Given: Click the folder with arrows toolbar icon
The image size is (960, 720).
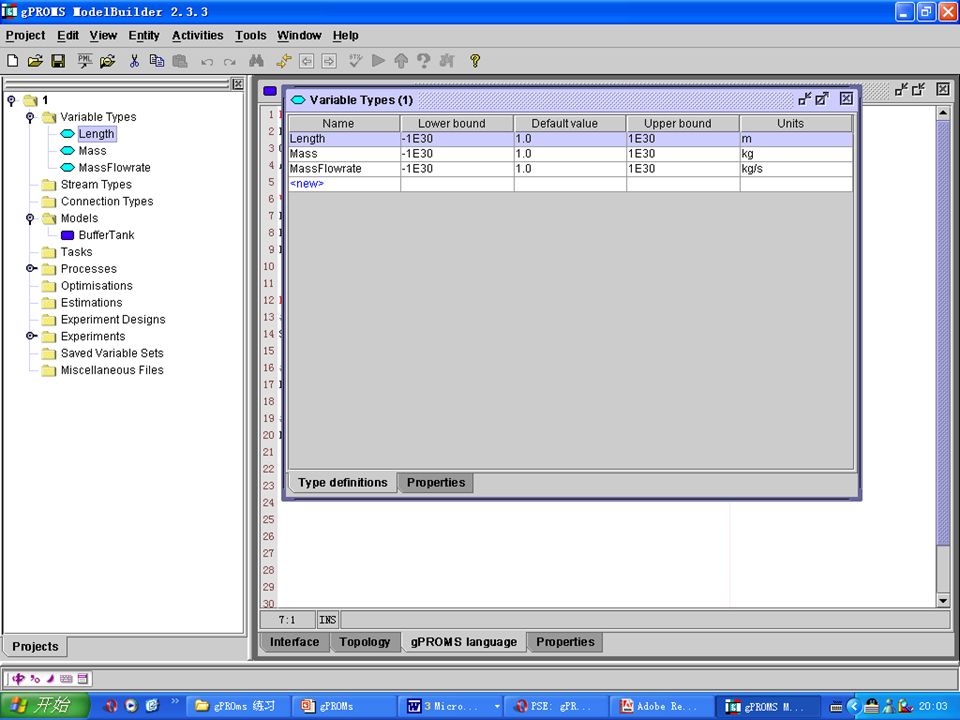Looking at the screenshot, I should click(108, 61).
